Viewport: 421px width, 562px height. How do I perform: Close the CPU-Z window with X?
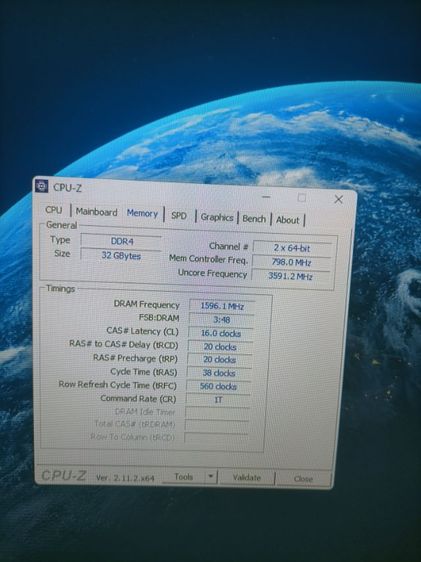click(338, 199)
